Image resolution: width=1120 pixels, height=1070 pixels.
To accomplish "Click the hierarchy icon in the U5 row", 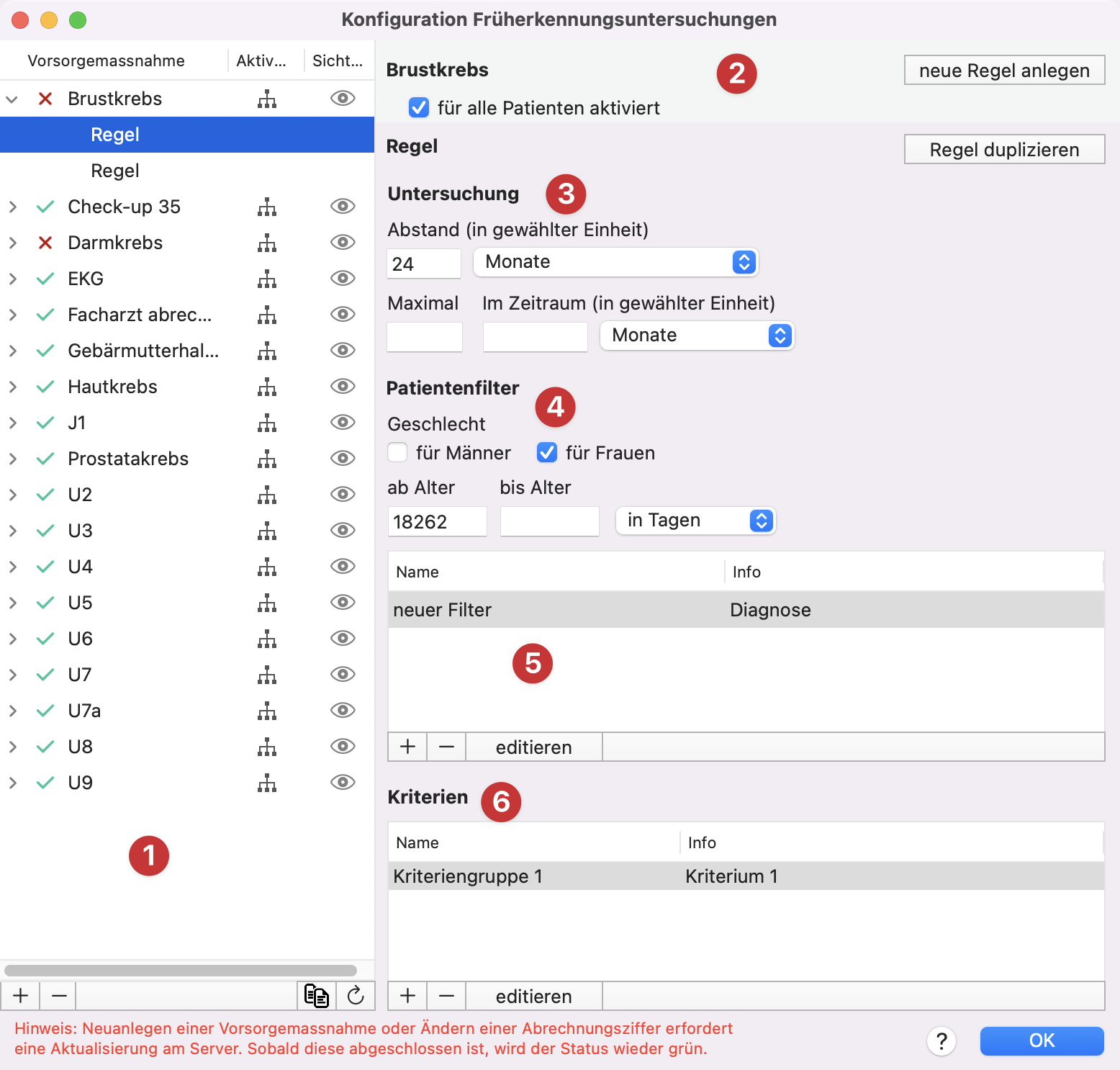I will (x=267, y=603).
